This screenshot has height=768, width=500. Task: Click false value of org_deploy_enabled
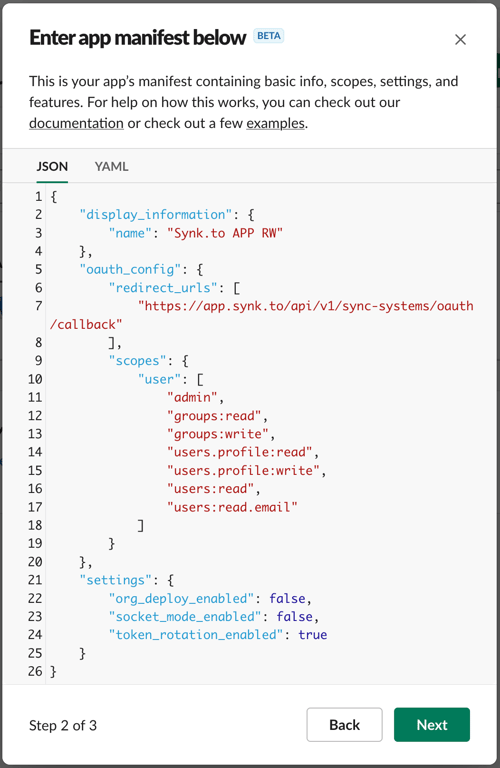tap(287, 599)
